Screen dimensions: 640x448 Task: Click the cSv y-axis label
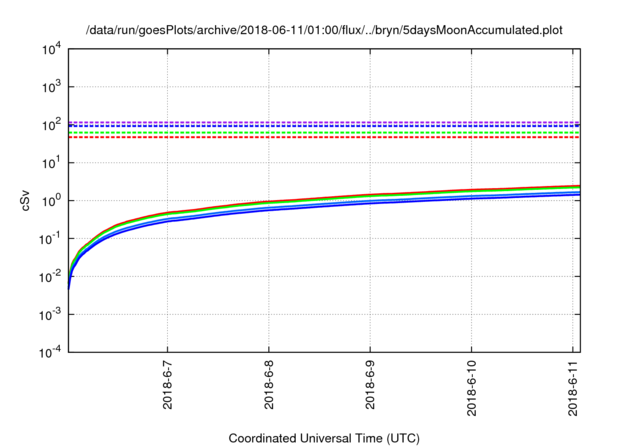coord(25,200)
